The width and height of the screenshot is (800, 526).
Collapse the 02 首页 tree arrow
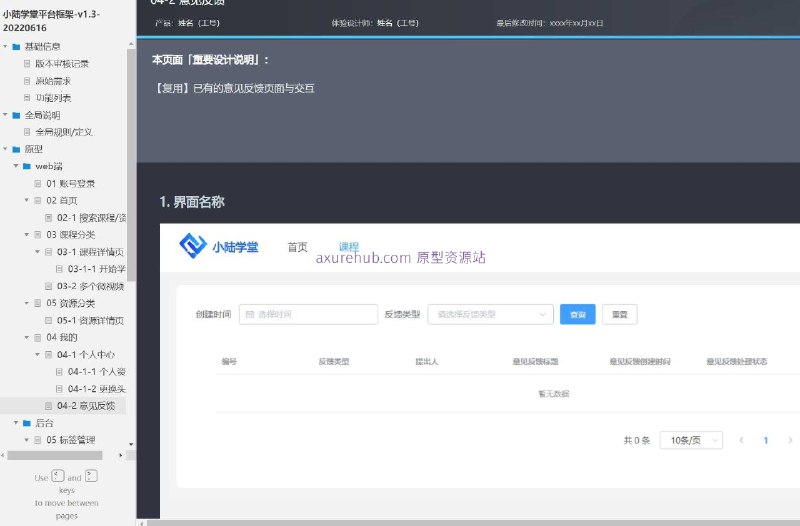[x=27, y=200]
